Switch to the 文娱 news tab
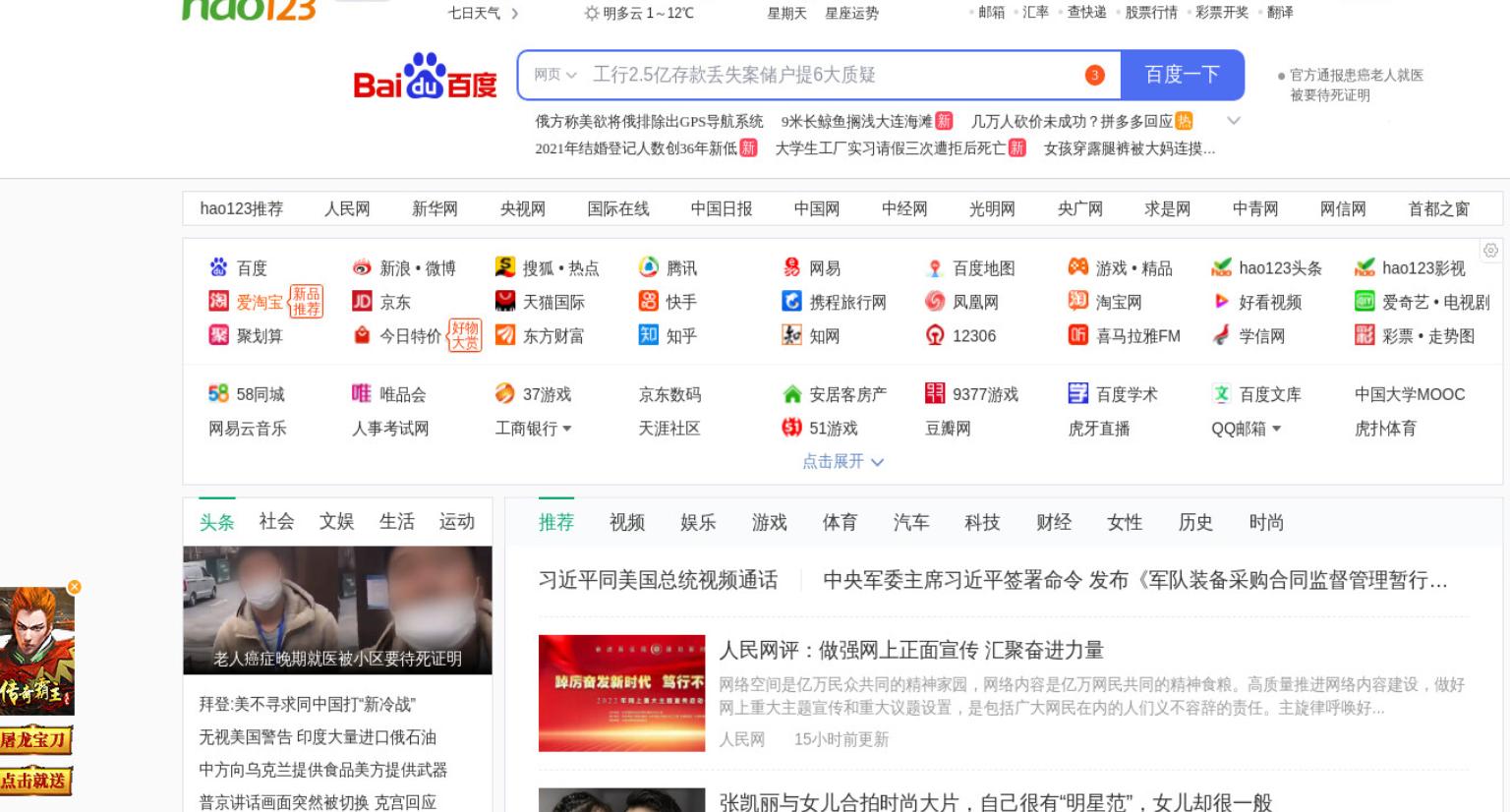 336,521
